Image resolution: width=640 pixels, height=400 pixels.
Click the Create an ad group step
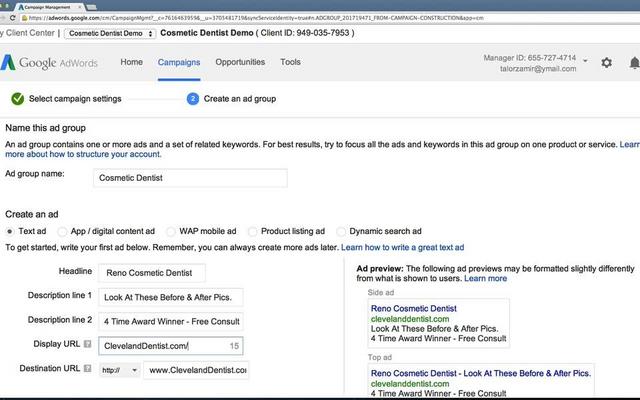[240, 99]
